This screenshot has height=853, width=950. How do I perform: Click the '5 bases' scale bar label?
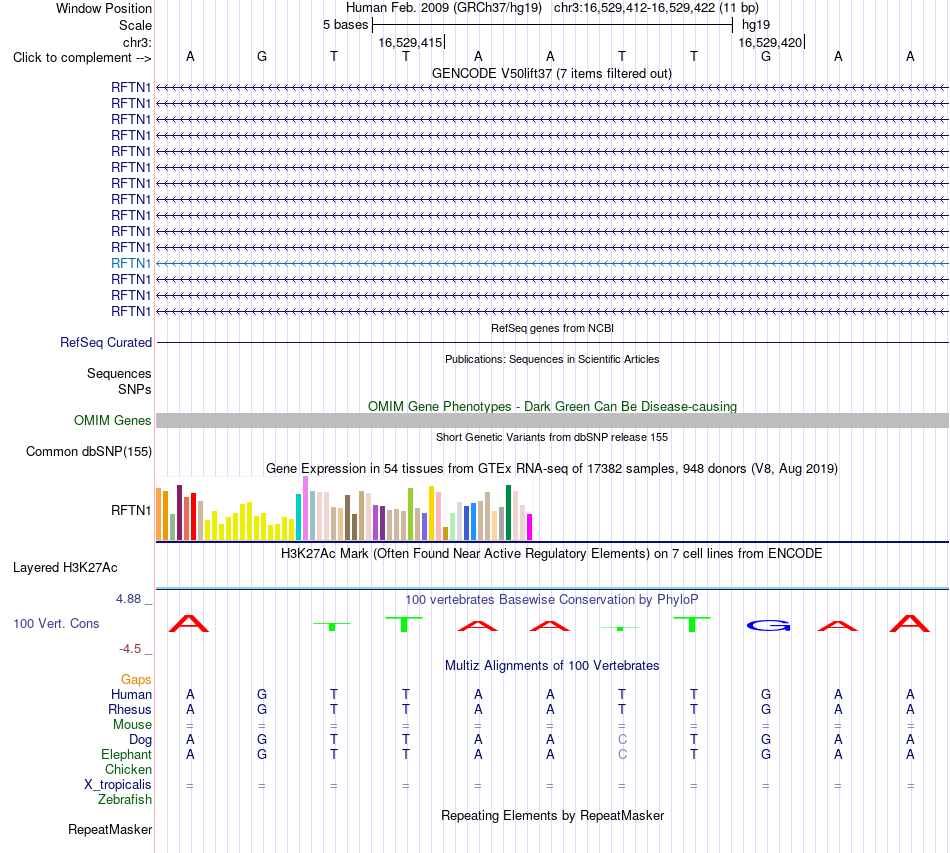coord(345,25)
